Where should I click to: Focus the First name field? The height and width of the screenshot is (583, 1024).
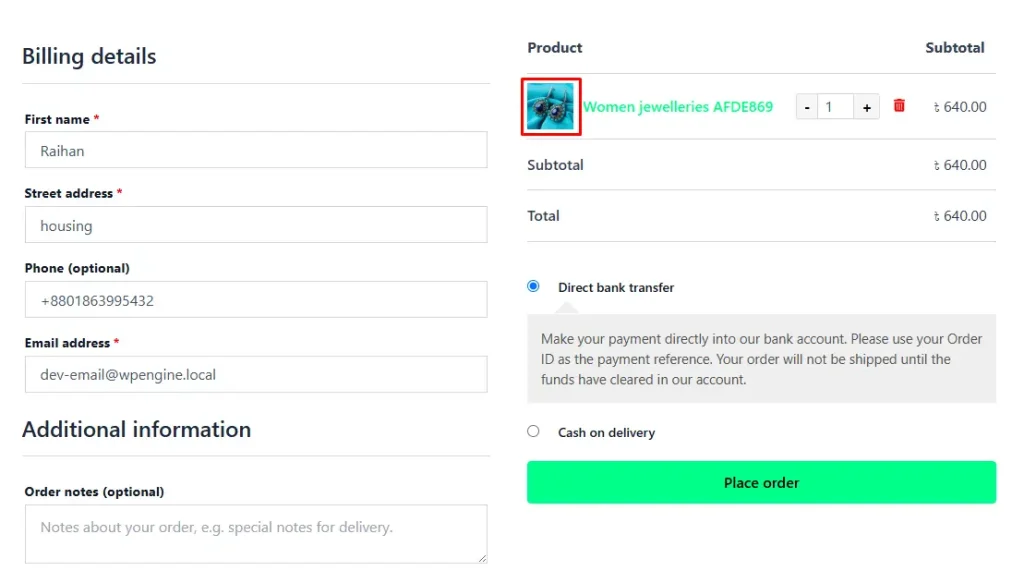click(x=256, y=150)
